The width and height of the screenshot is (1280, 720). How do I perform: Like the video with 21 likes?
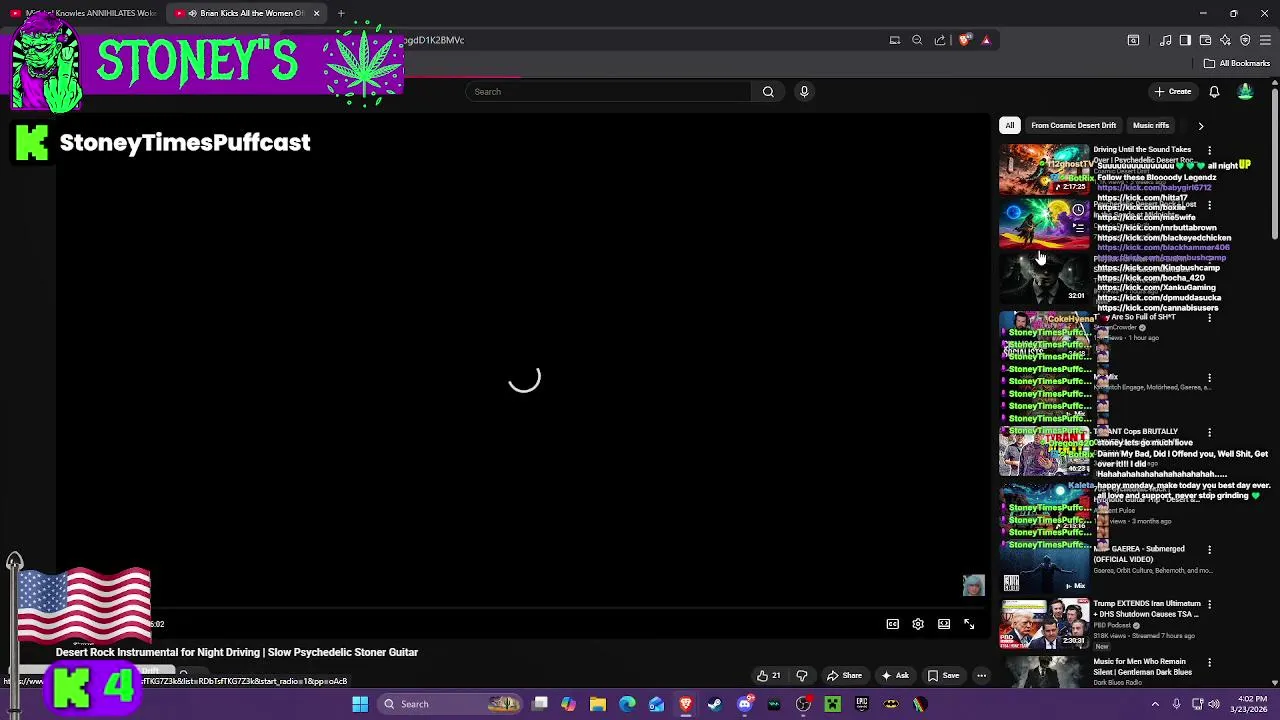(x=768, y=676)
